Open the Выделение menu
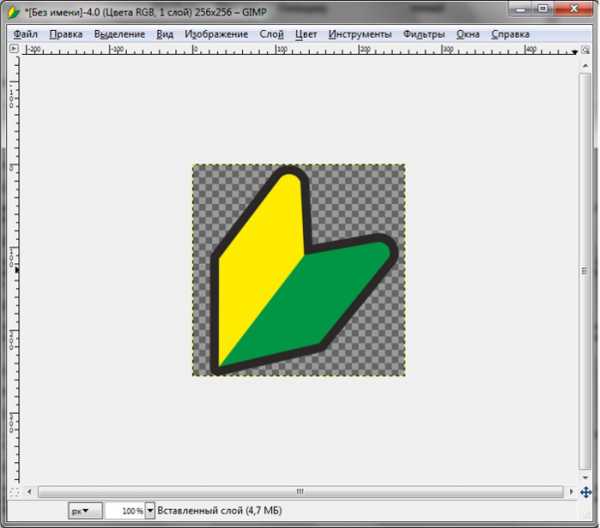Image resolution: width=600 pixels, height=528 pixels. coord(119,34)
